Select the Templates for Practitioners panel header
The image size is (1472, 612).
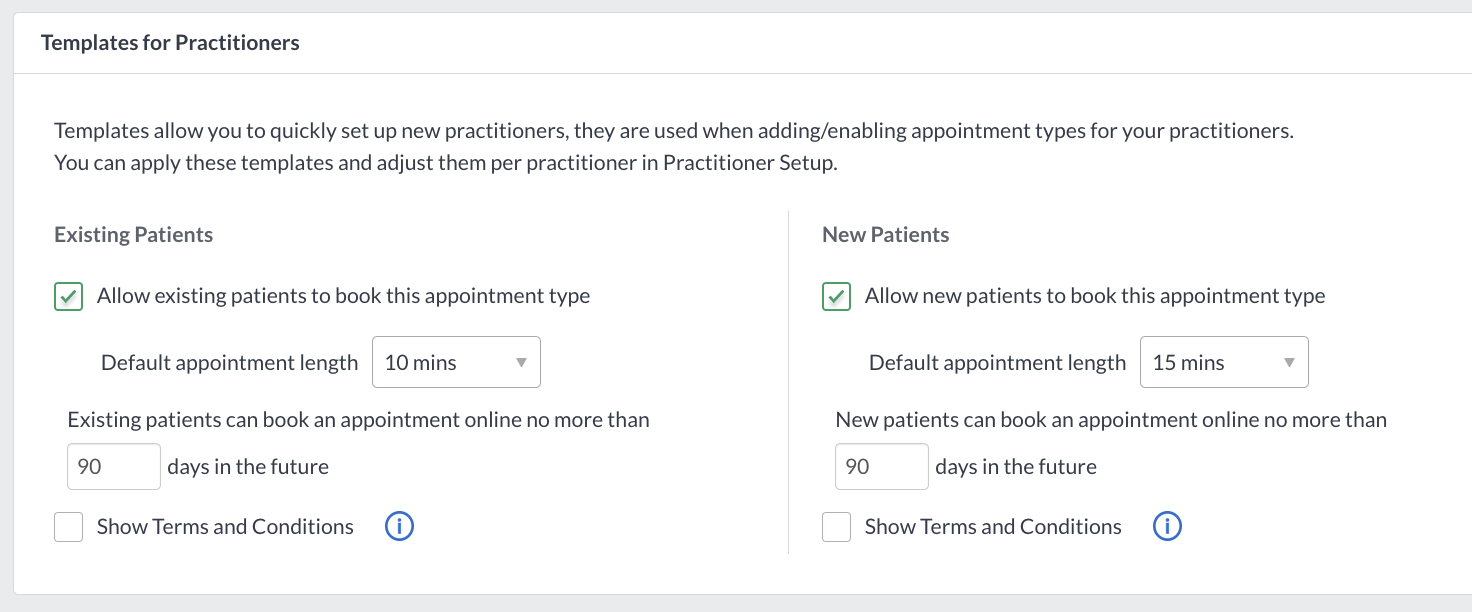[170, 43]
